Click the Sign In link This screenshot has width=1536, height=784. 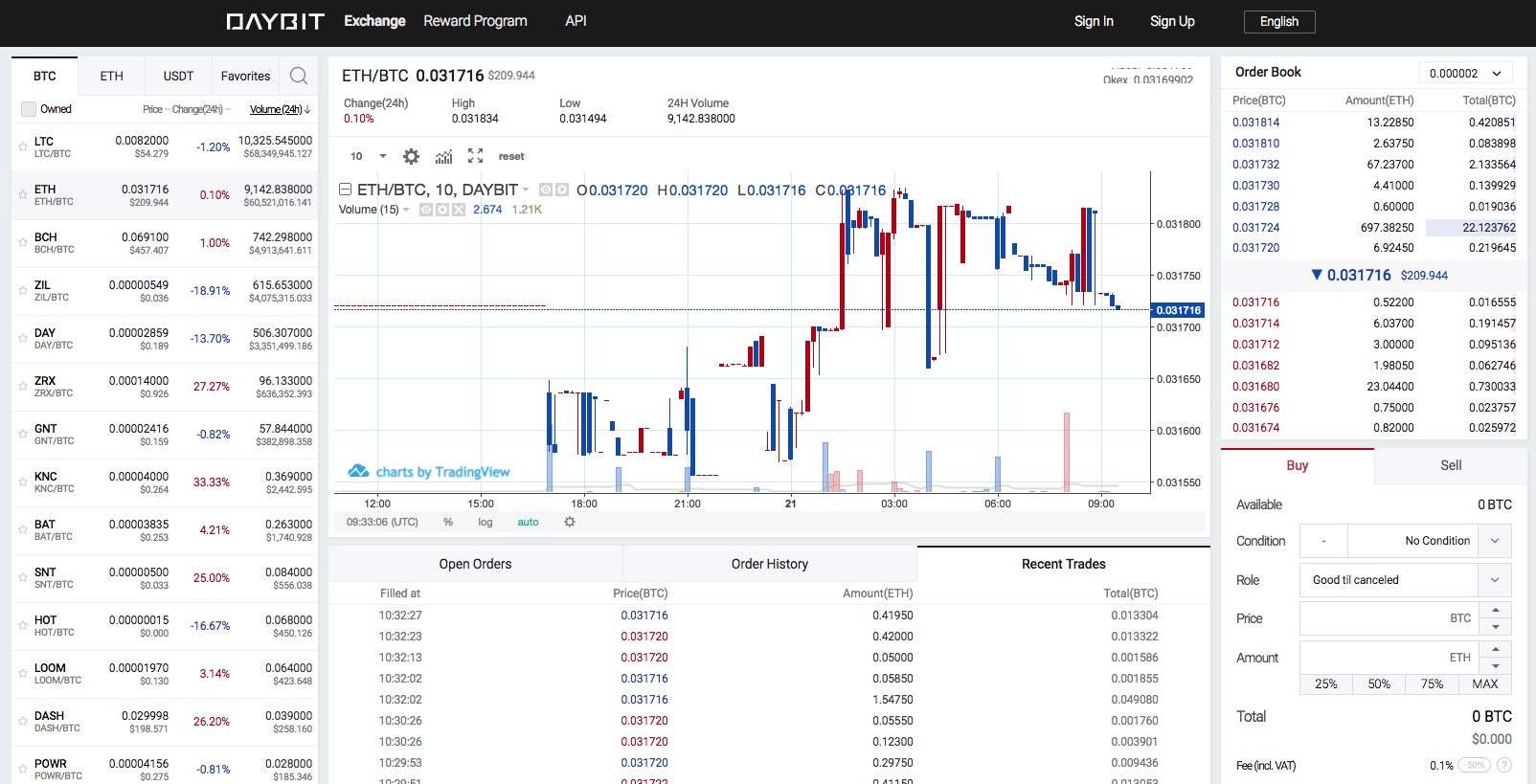click(1094, 21)
